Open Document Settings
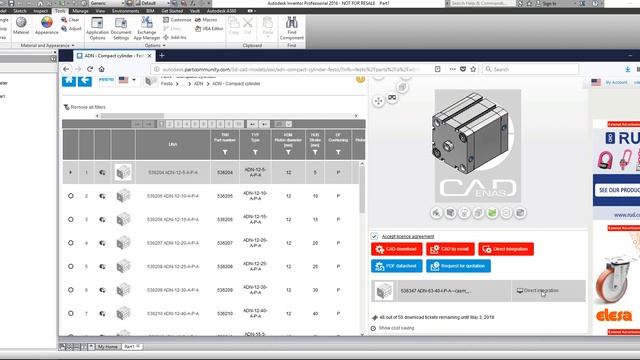Viewport: 640px width, 360px height. [121, 28]
